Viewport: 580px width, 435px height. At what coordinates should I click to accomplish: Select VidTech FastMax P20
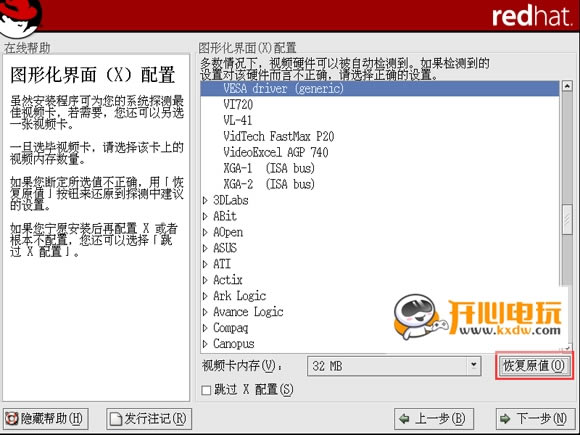point(279,136)
